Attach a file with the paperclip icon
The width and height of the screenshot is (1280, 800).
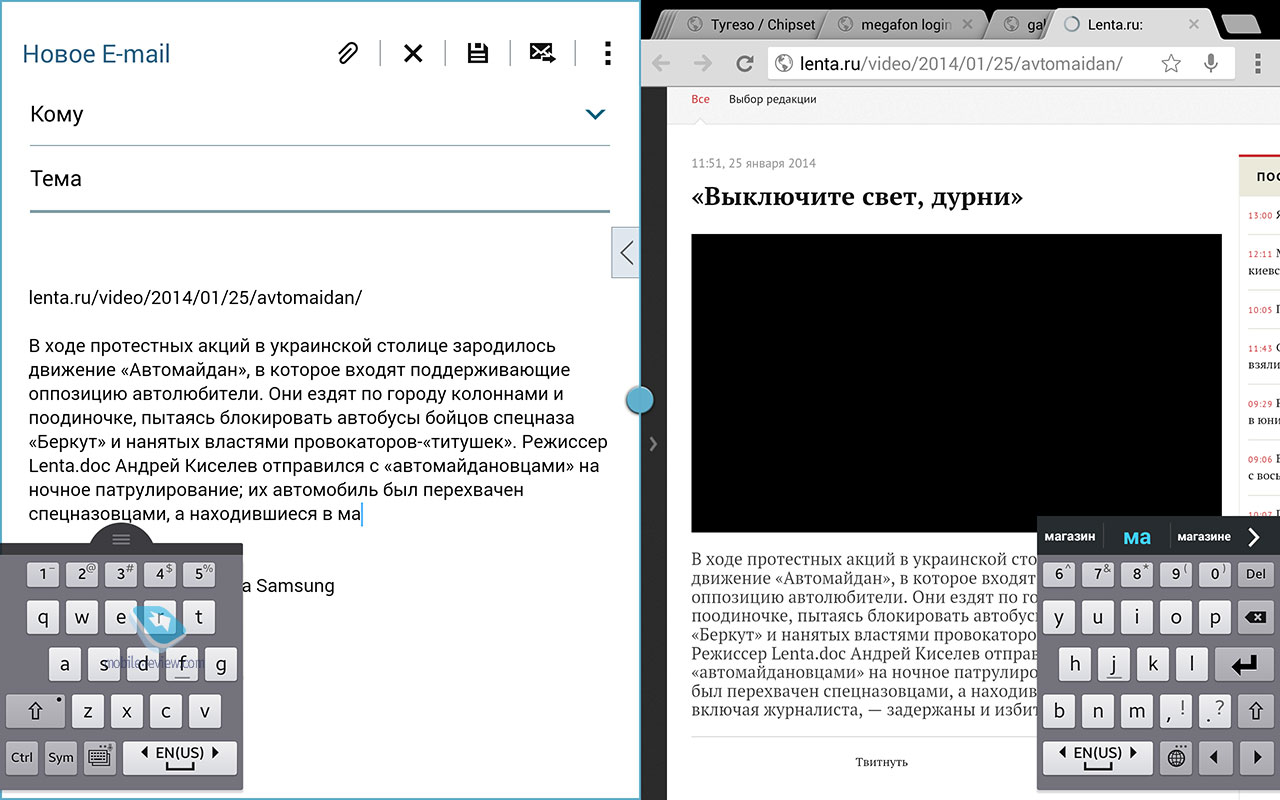(x=347, y=54)
